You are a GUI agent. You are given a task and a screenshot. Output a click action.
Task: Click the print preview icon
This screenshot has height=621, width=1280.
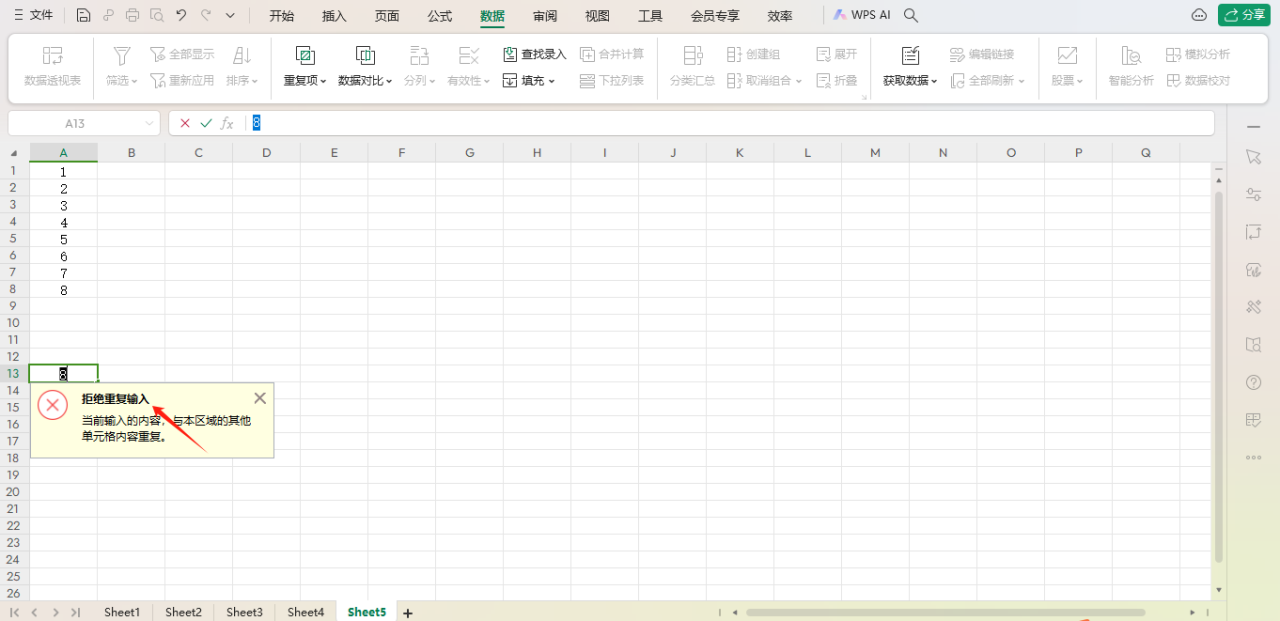point(157,16)
